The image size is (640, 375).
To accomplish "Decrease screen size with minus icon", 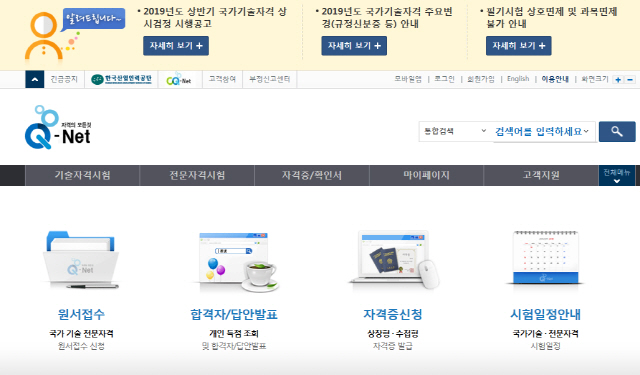I will coord(630,80).
